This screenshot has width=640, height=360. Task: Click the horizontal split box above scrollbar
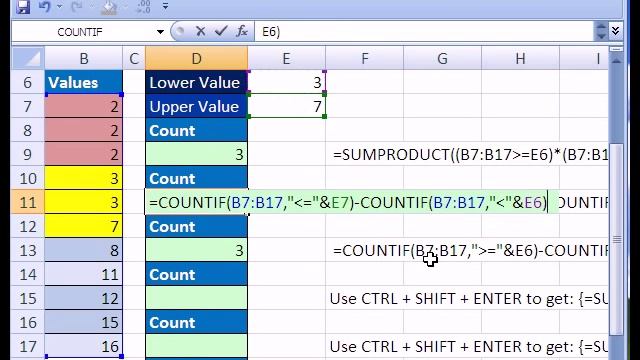point(616,49)
